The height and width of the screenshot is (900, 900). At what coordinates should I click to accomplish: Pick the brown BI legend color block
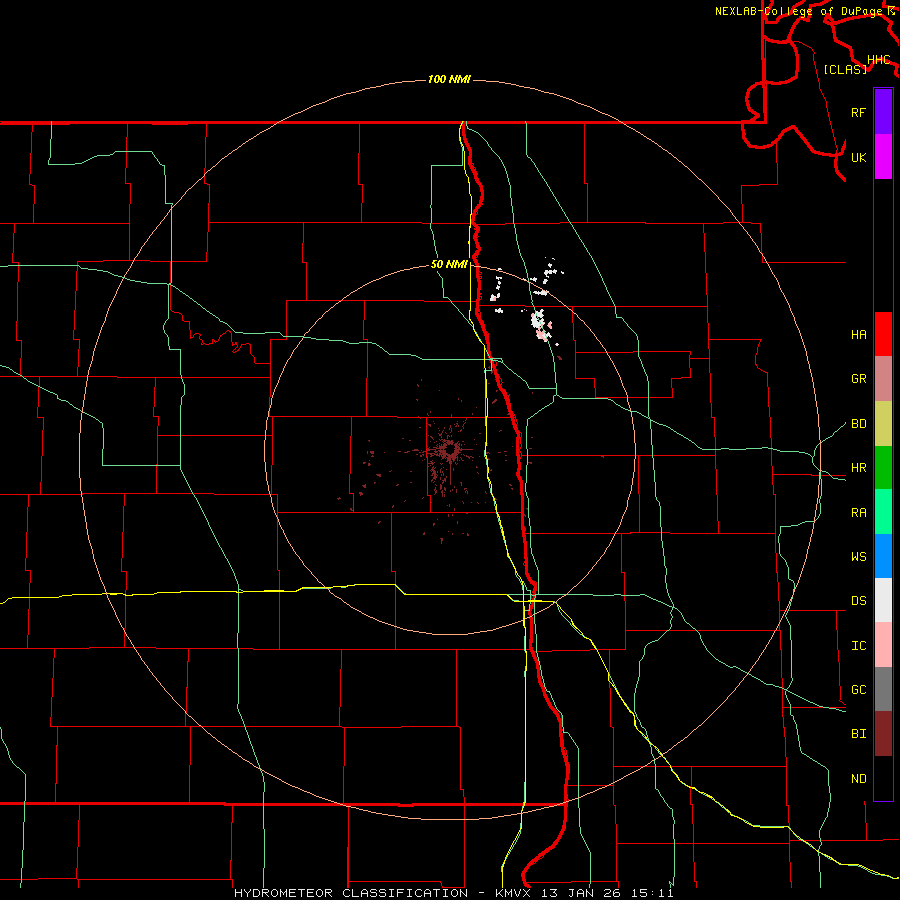[x=883, y=734]
